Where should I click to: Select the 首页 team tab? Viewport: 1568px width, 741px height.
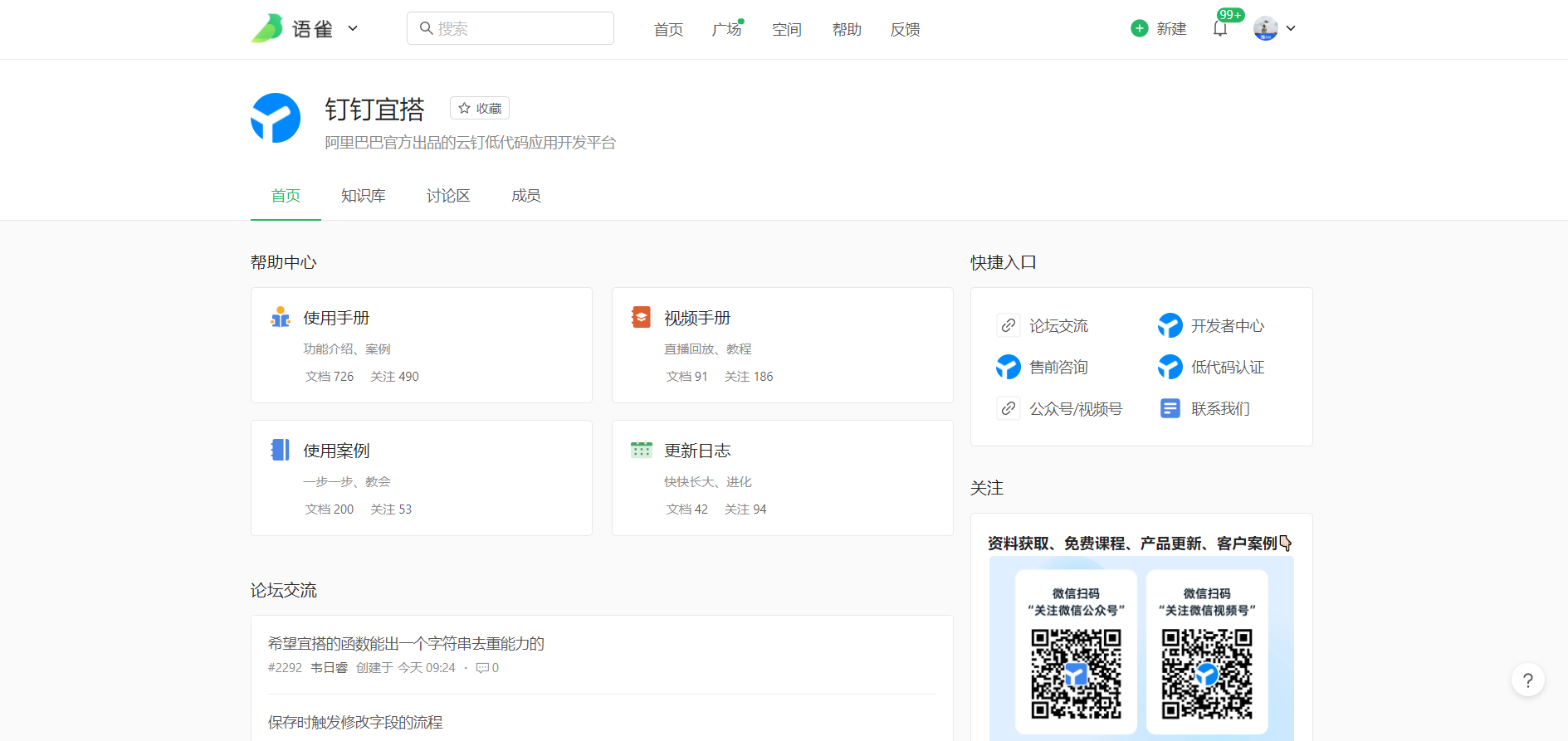(x=286, y=196)
